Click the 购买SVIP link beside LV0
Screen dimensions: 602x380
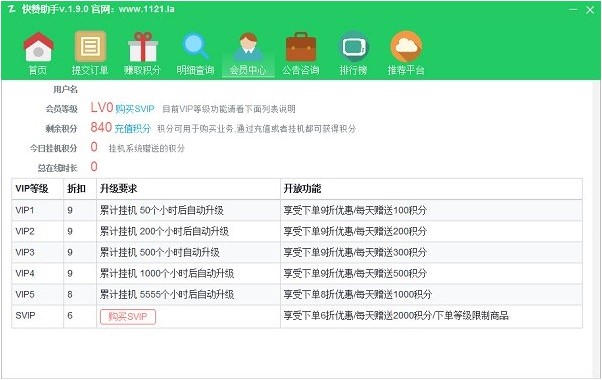pos(135,109)
